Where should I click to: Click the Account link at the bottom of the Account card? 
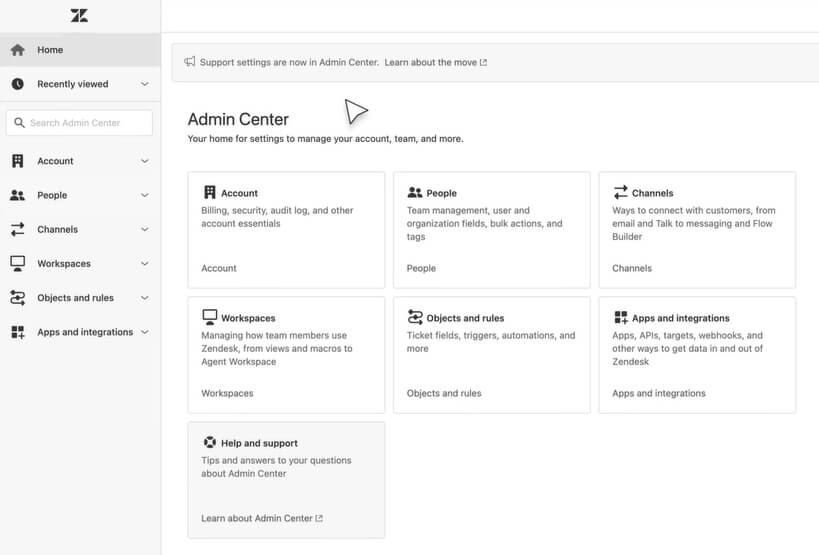(219, 268)
